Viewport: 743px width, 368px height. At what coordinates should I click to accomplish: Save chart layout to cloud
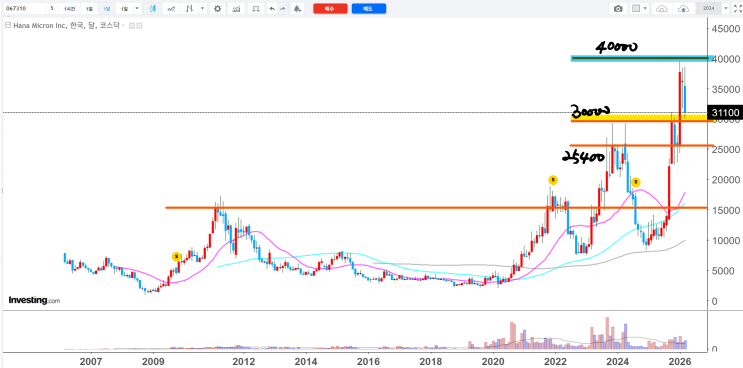[683, 9]
